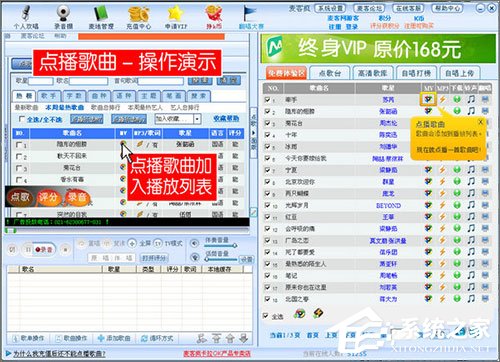
Task: Click the move-down arrow icon in playlist toolbar
Action: [x=244, y=338]
